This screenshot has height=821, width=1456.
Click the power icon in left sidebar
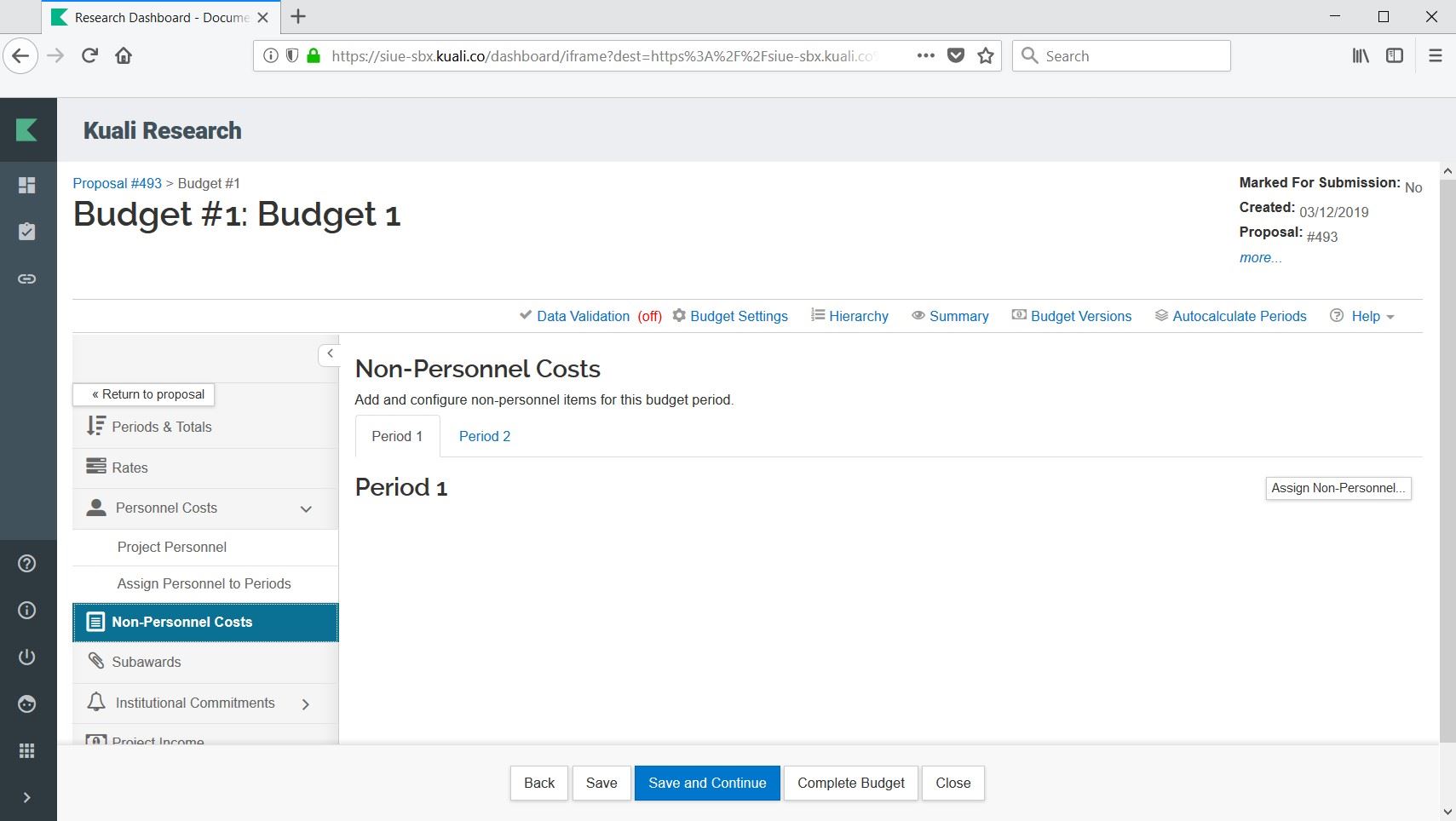(x=27, y=657)
